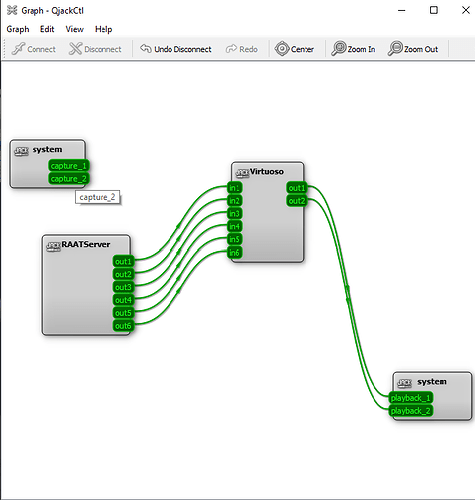Screen dimensions: 475x500
Task: Select RAATServer out3 port
Action: [123, 287]
